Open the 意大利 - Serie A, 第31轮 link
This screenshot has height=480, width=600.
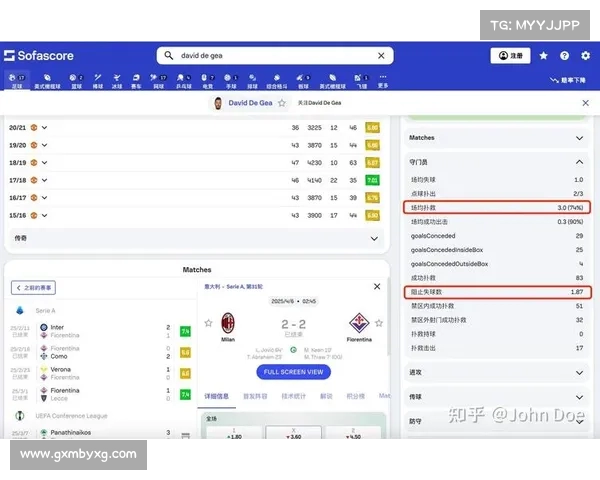point(233,286)
